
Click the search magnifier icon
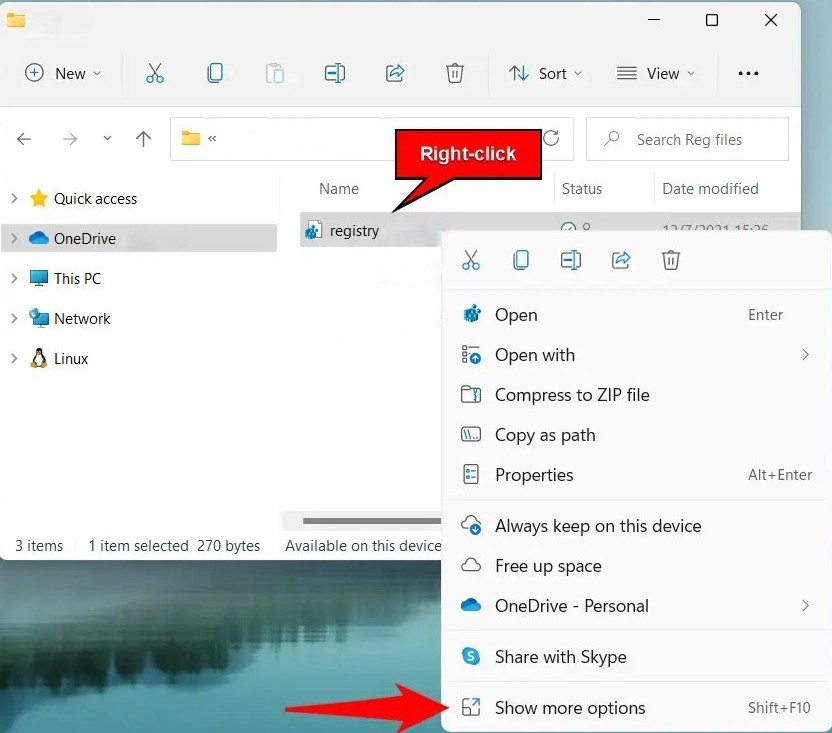coord(611,139)
